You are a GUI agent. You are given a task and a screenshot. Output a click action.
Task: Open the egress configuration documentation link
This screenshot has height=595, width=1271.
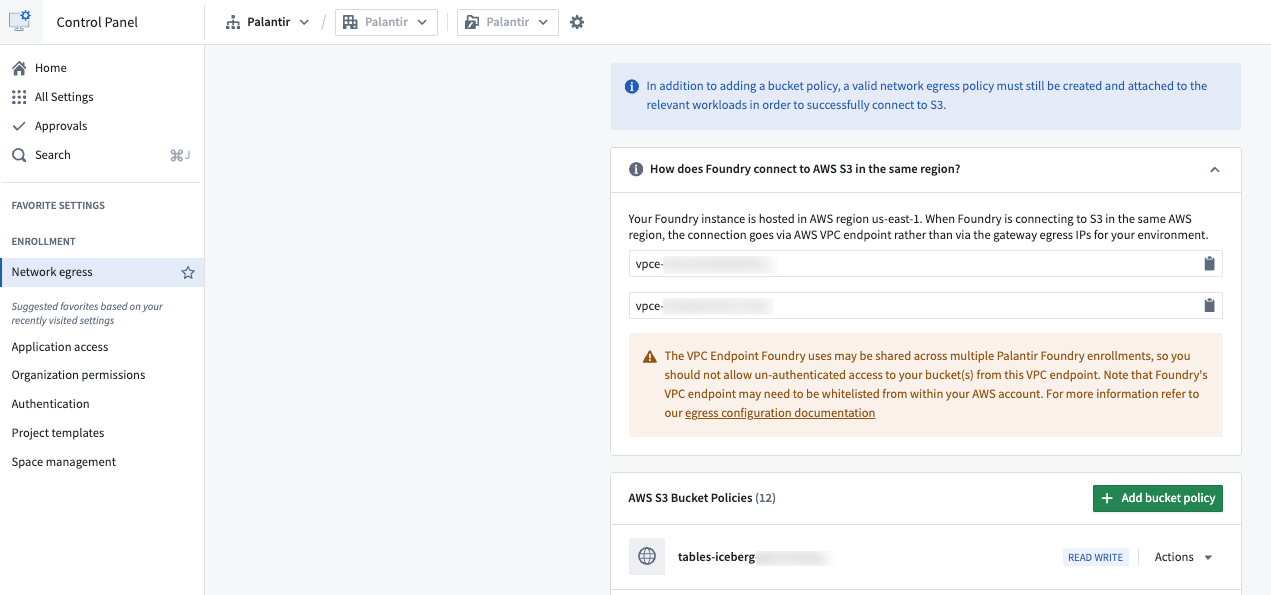coord(780,413)
